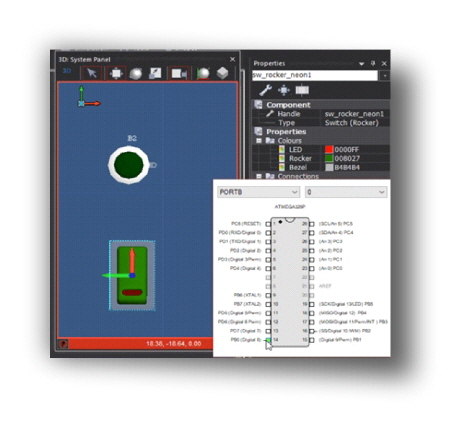The height and width of the screenshot is (427, 461).
Task: Select the rocker switch in the 3D panel
Action: (x=132, y=275)
